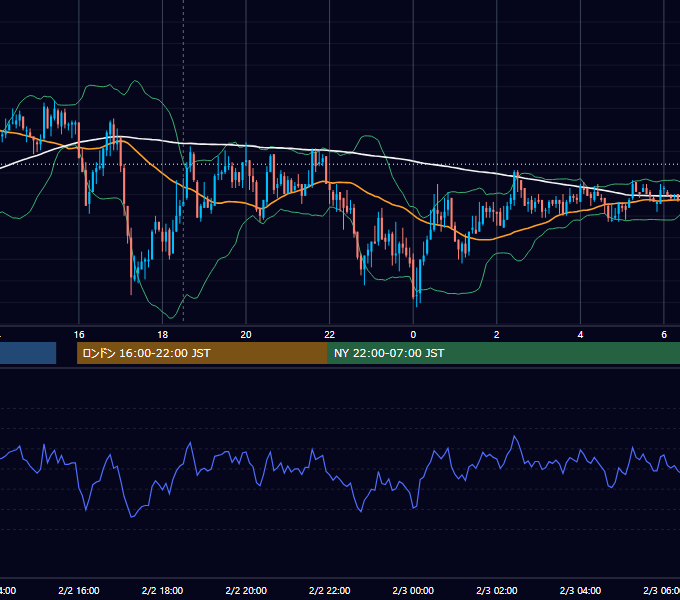The height and width of the screenshot is (600, 680).
Task: Select the ロンドン 16:00-22:00 JST session bar
Action: click(202, 353)
